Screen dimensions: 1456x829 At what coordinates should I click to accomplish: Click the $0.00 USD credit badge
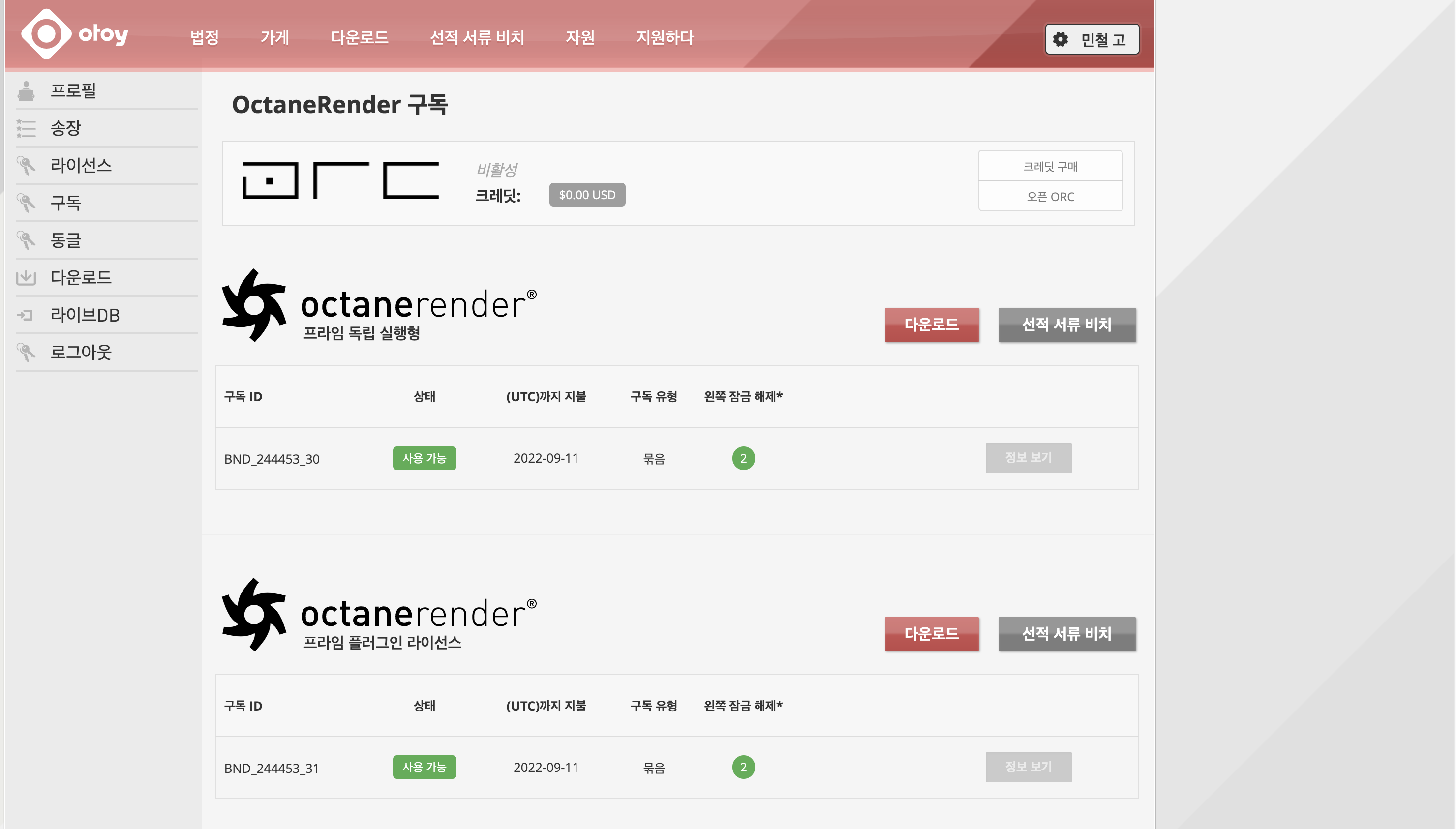pos(587,195)
